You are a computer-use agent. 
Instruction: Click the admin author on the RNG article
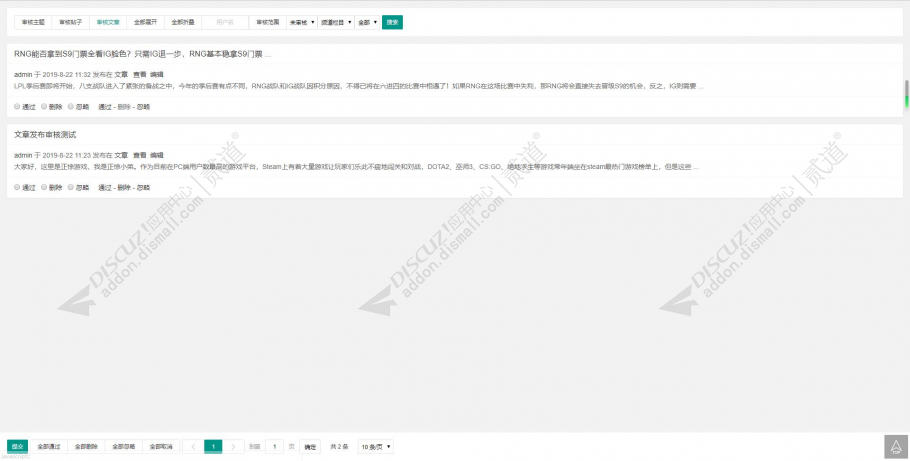tap(23, 75)
